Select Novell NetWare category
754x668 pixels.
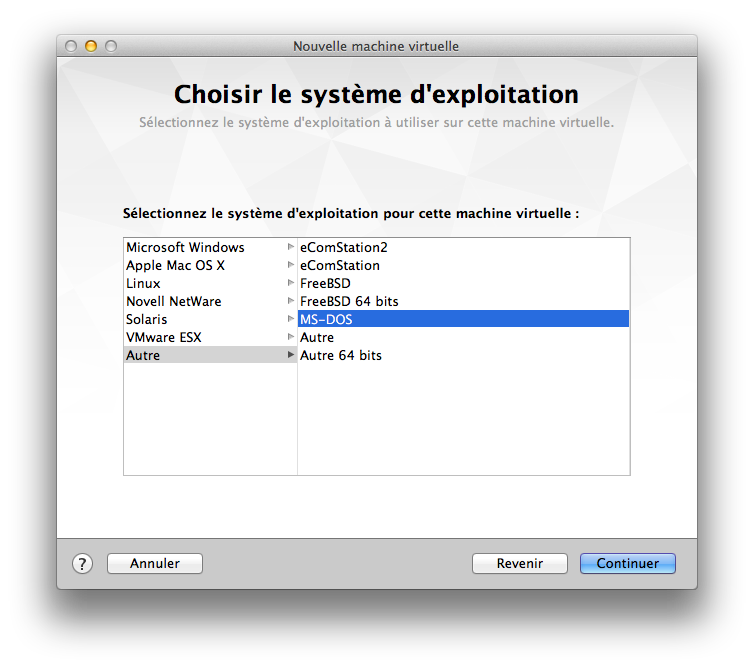[210, 301]
